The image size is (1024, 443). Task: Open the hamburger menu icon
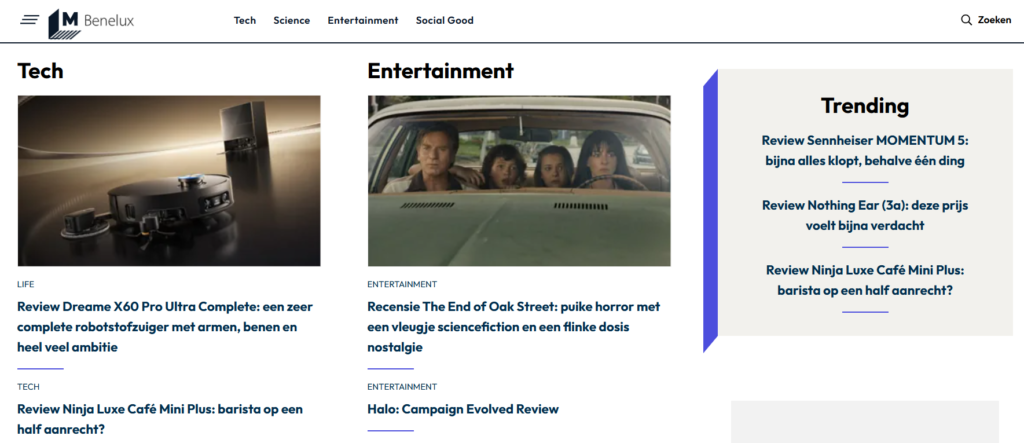tap(29, 20)
